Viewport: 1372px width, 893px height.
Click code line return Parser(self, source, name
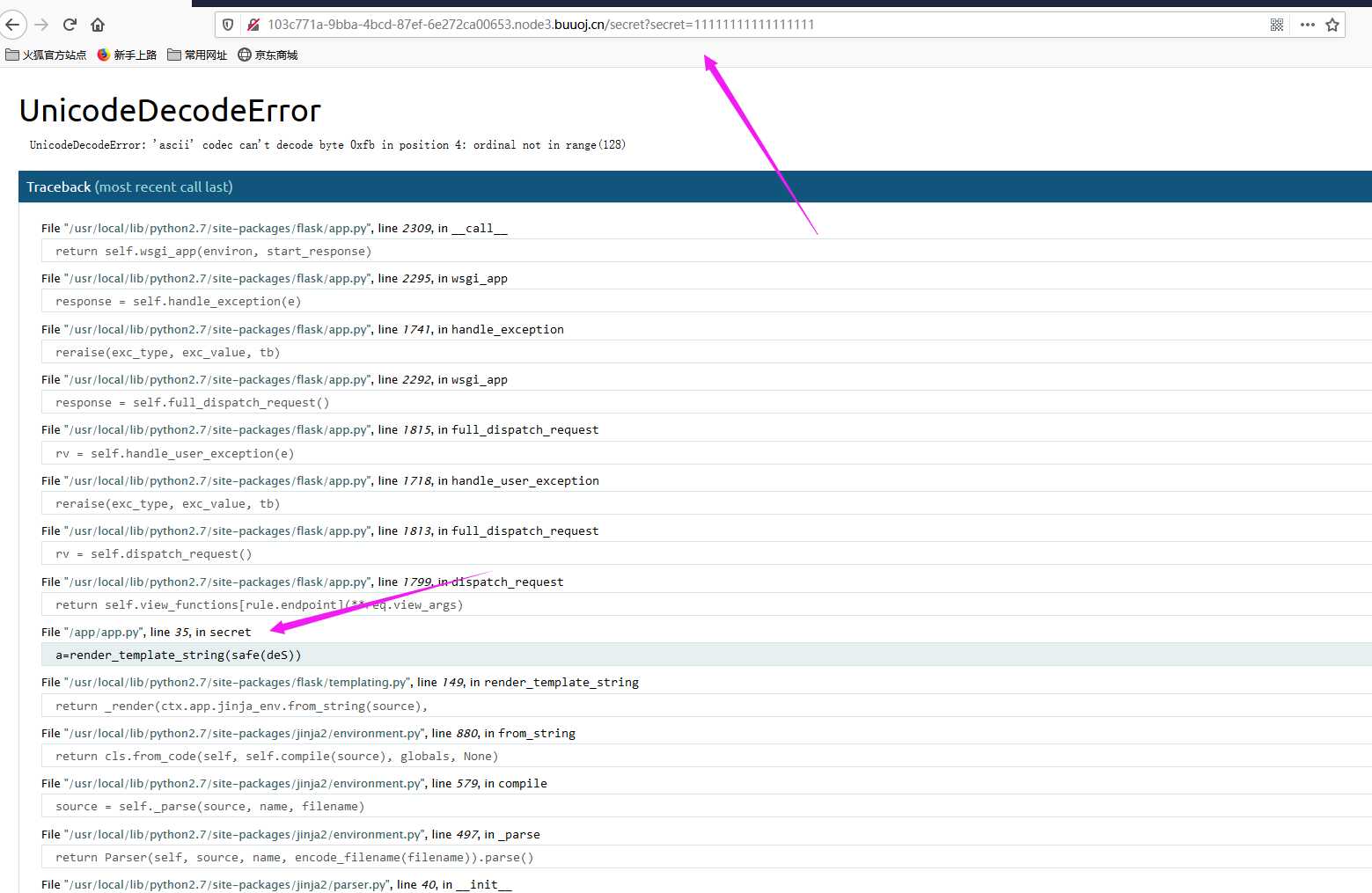pos(707,858)
